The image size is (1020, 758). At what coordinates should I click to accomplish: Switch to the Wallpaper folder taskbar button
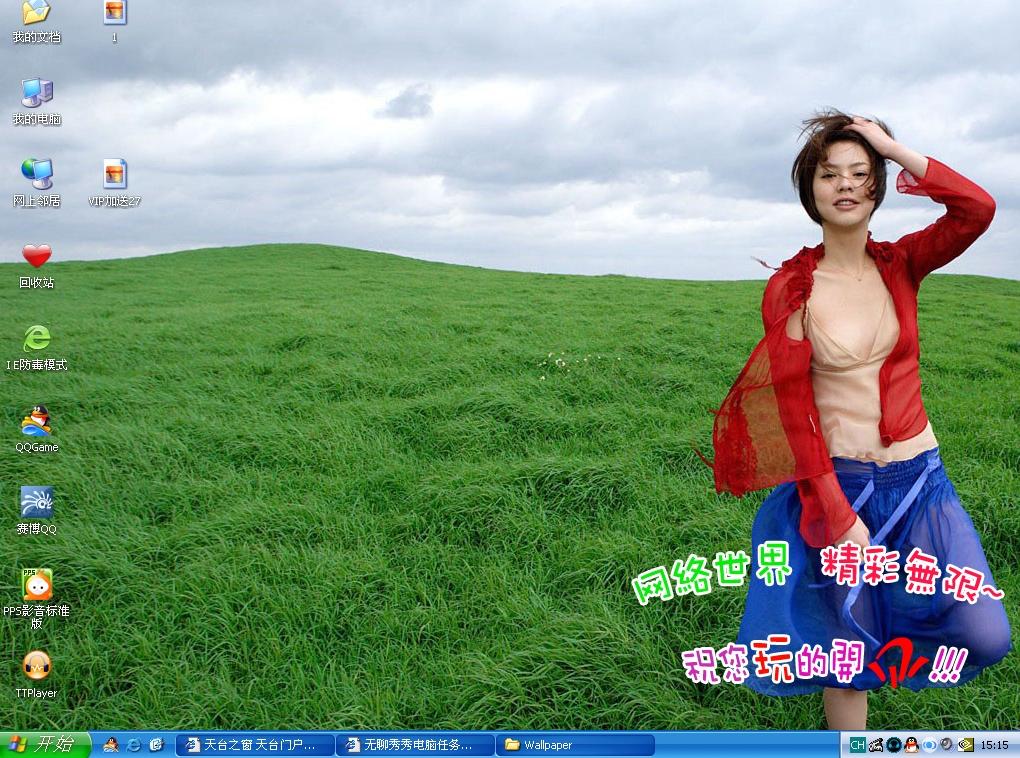(574, 745)
